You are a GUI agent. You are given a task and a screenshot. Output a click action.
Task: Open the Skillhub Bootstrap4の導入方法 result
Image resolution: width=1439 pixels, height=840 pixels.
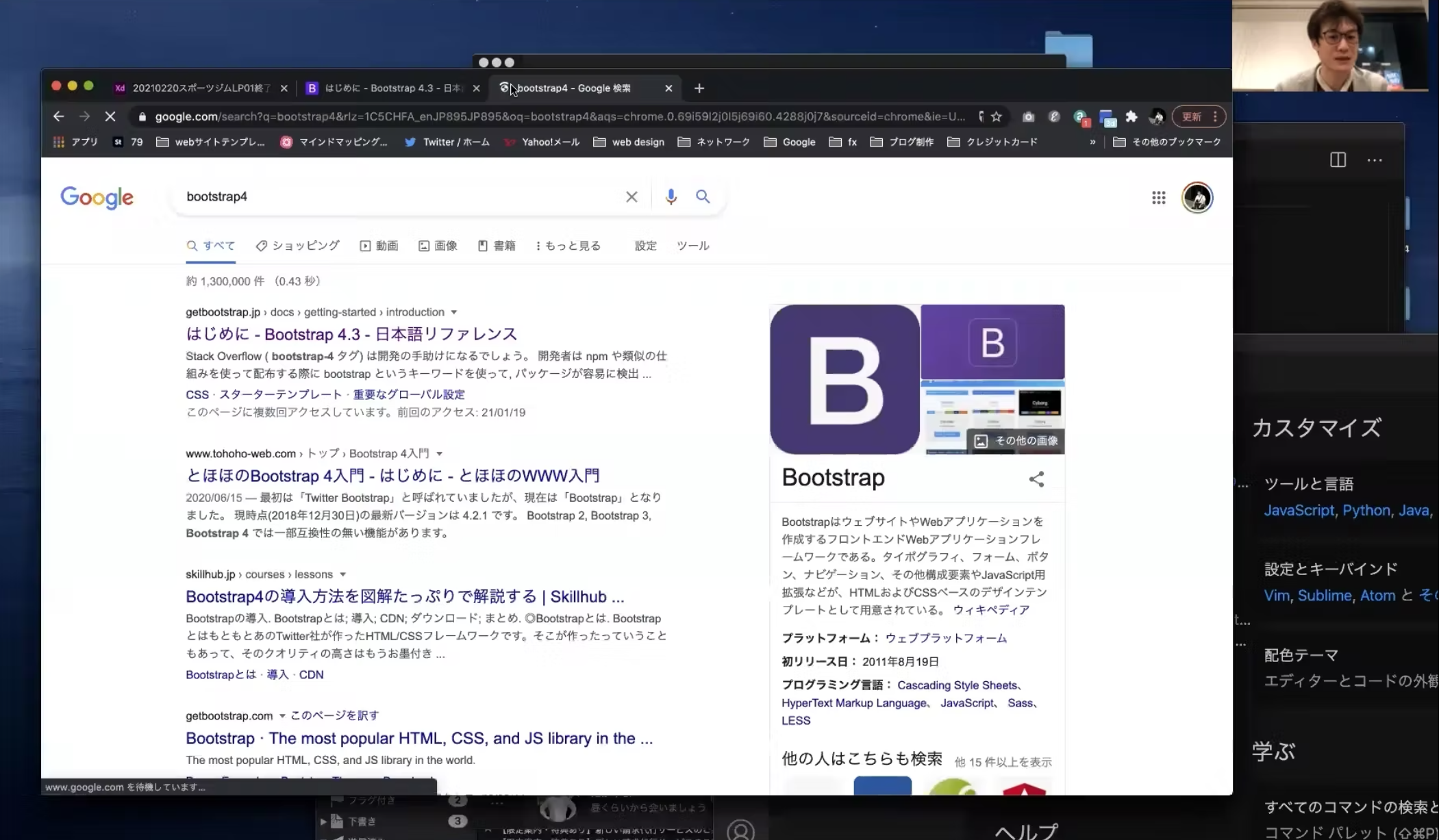[x=405, y=597]
